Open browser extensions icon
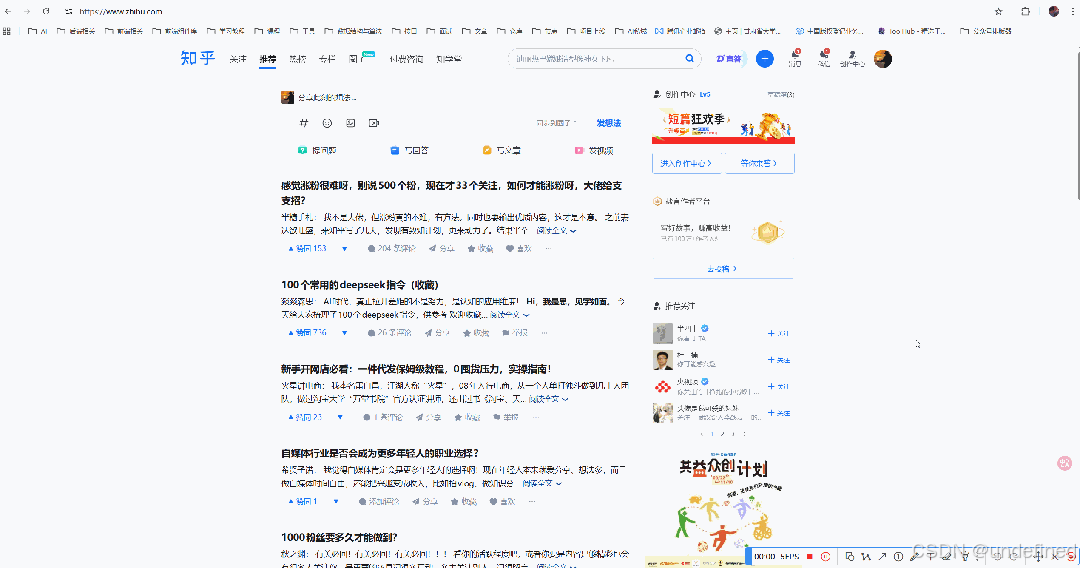Viewport: 1080px width, 568px height. tap(1026, 12)
